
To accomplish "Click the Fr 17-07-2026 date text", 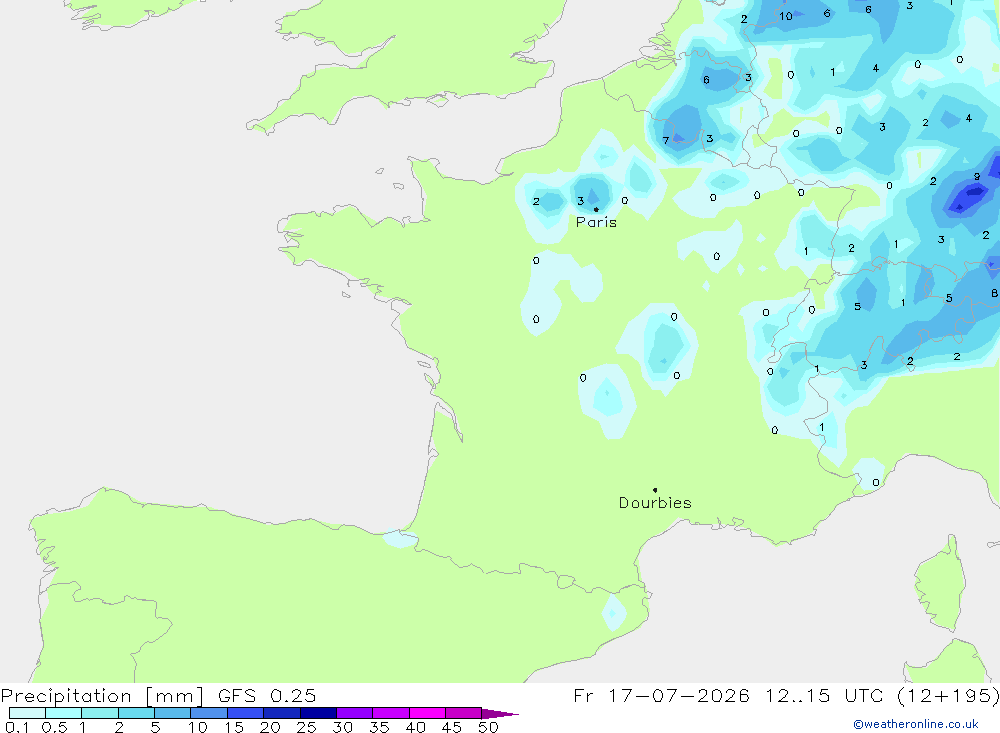I will (x=661, y=695).
